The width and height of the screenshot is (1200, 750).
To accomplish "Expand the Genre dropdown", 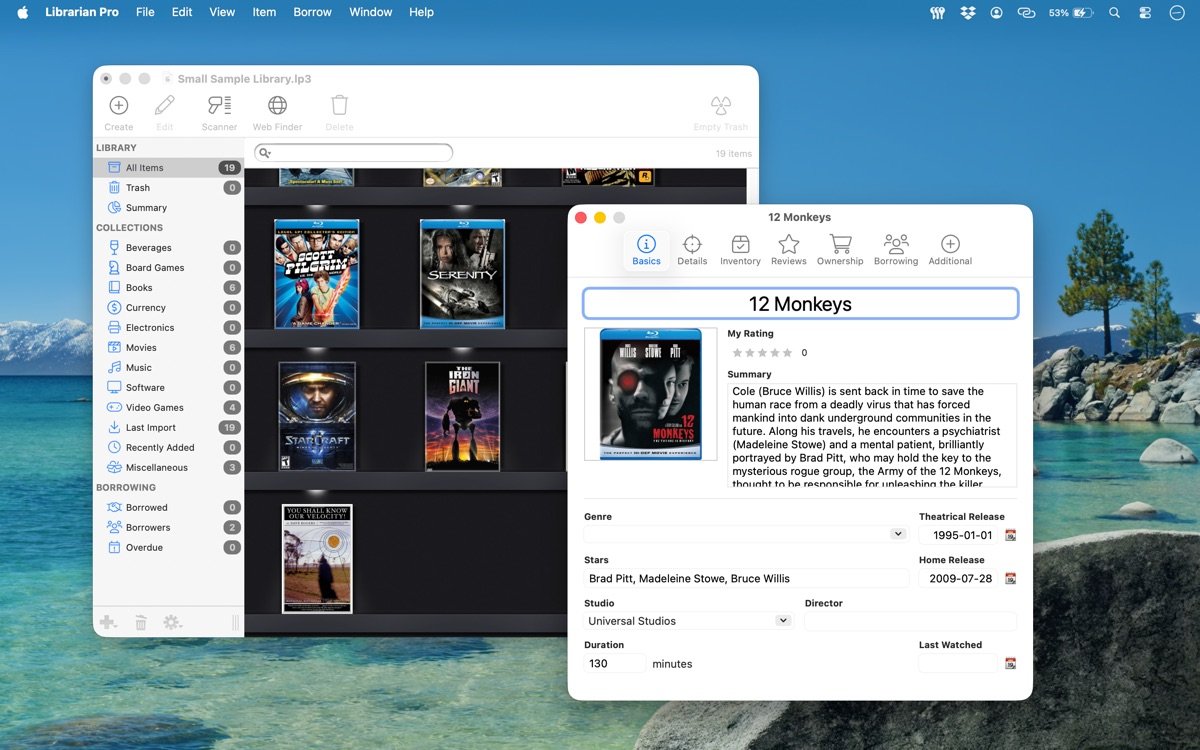I will 897,535.
